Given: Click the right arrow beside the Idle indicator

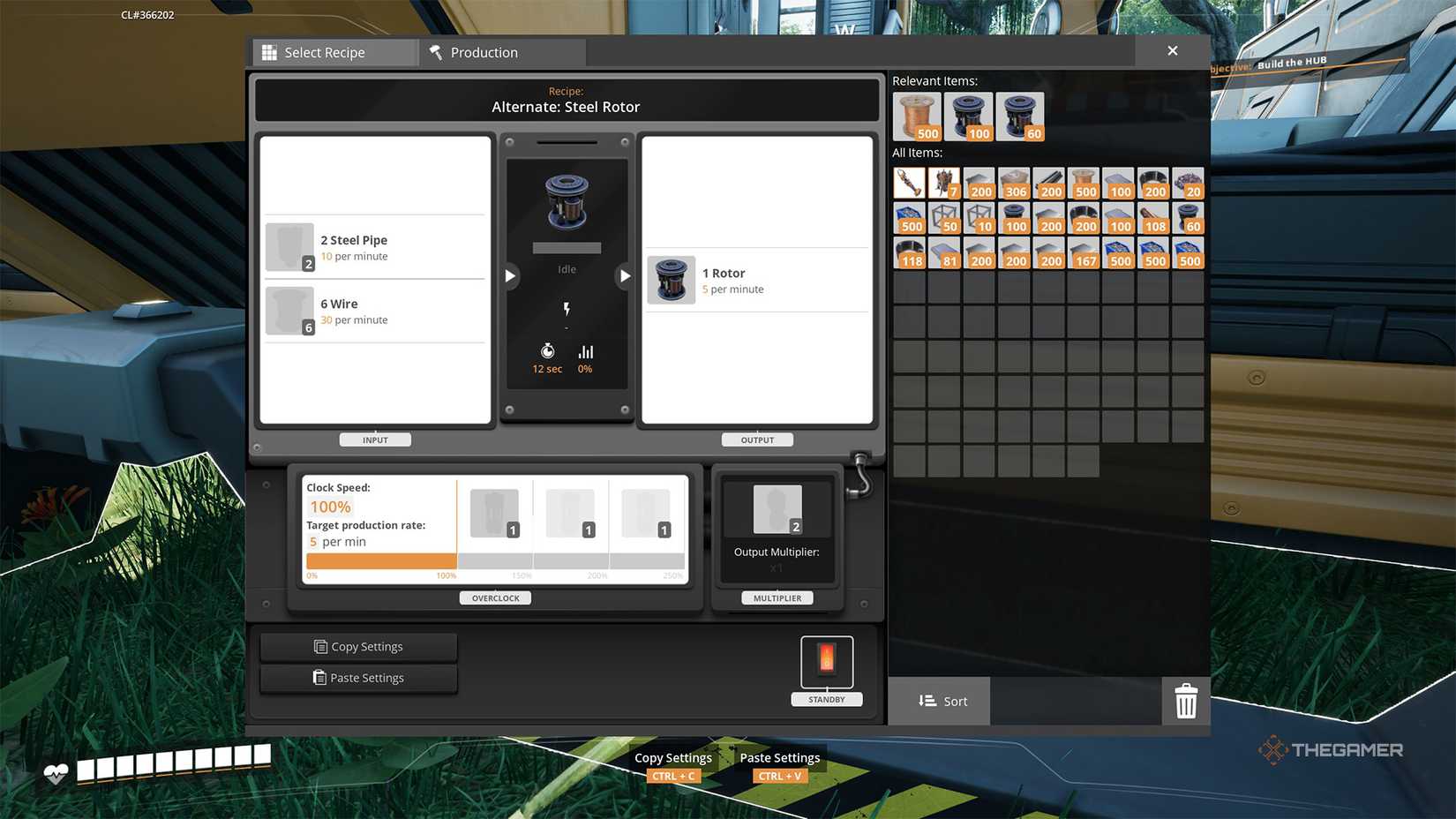Looking at the screenshot, I should click(624, 276).
